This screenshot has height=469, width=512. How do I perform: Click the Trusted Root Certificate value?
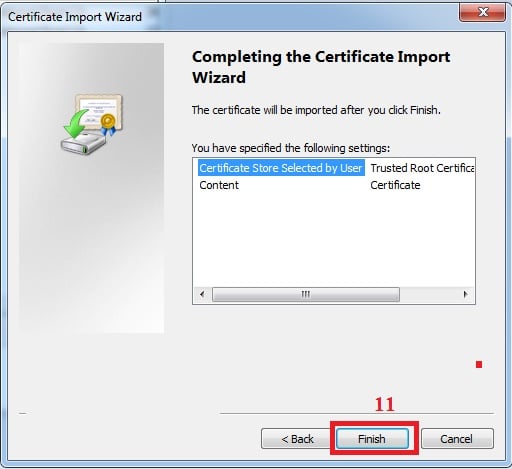[422, 168]
